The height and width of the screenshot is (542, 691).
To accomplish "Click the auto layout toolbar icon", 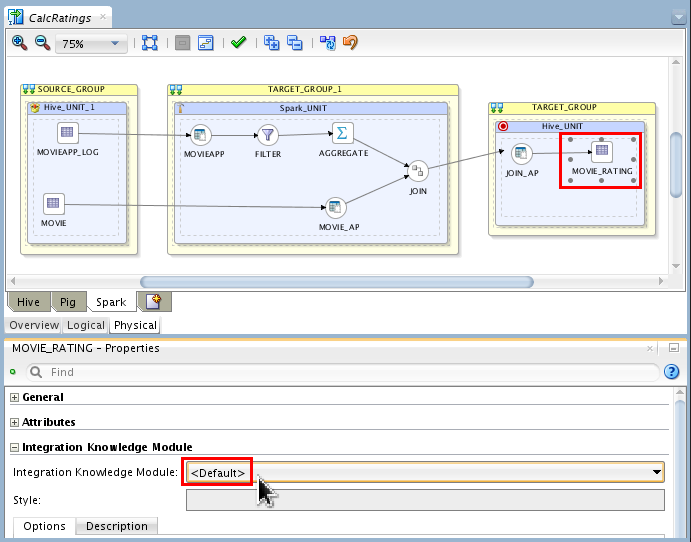I will click(205, 43).
